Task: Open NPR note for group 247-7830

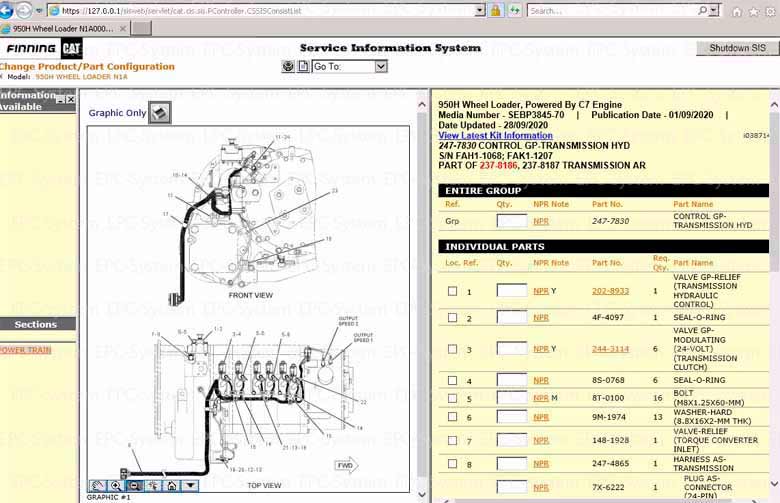Action: 541,221
